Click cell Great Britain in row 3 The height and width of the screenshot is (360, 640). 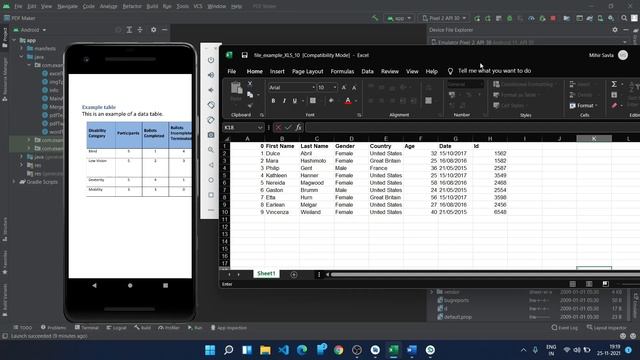(385, 161)
